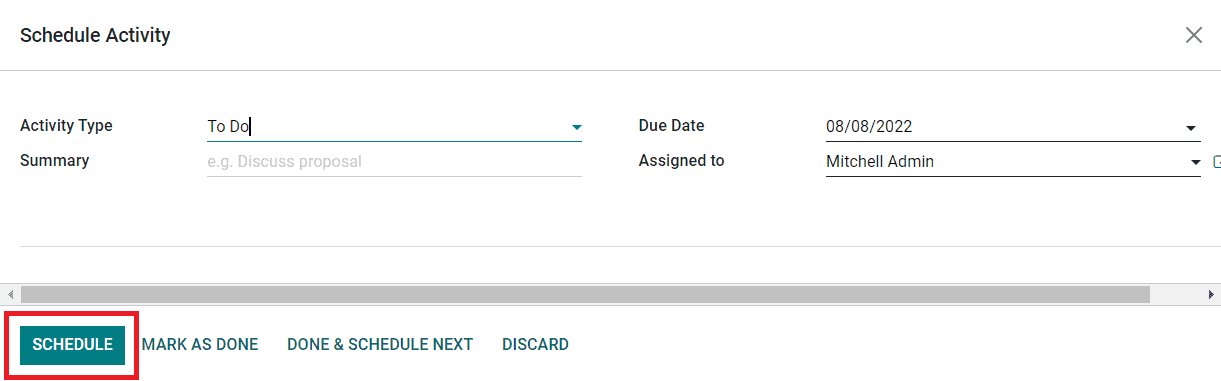Expand the Assigned to dropdown arrow

[1195, 162]
